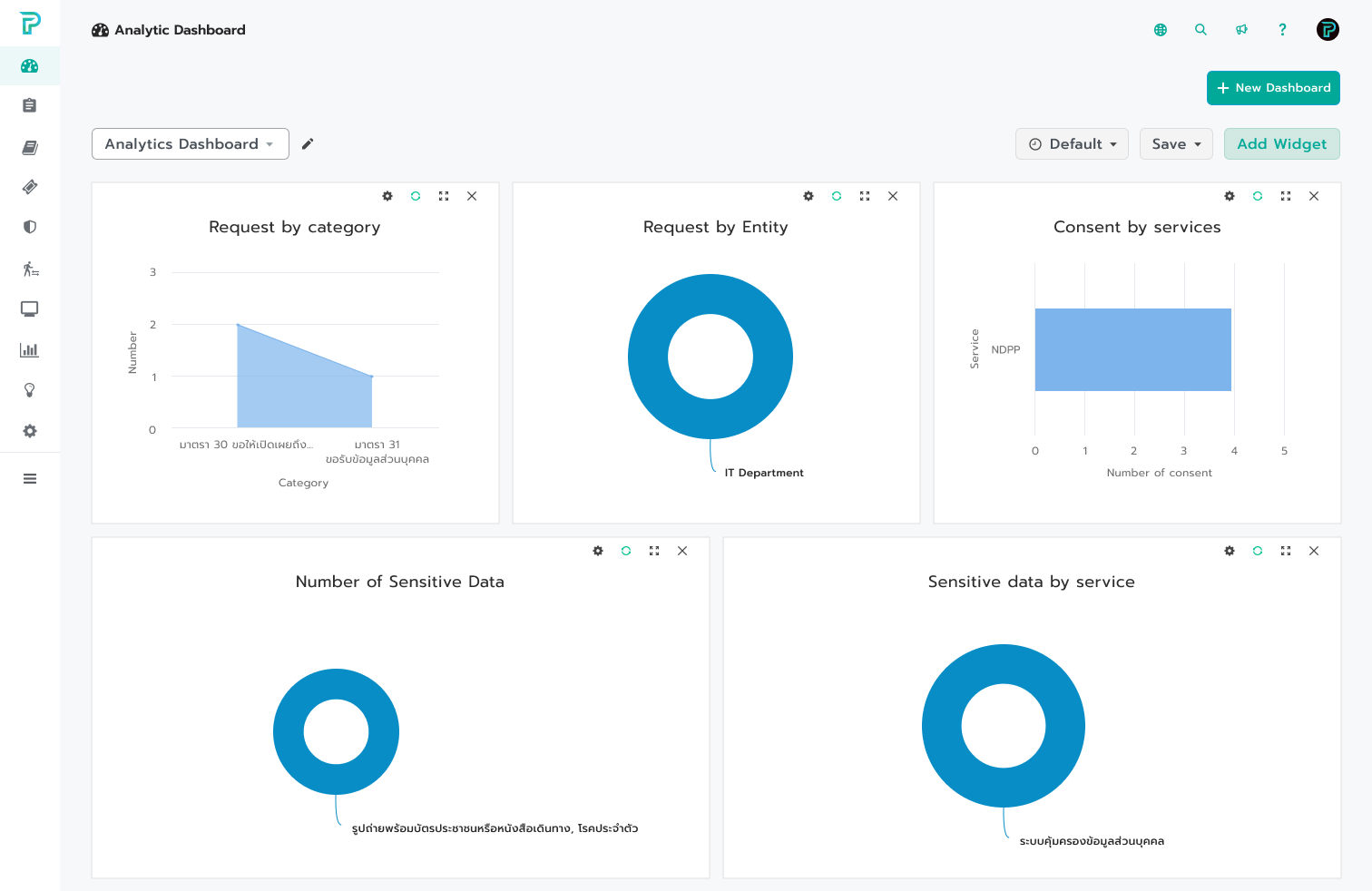Click the help question mark icon
Viewport: 1372px width, 891px height.
click(x=1282, y=30)
